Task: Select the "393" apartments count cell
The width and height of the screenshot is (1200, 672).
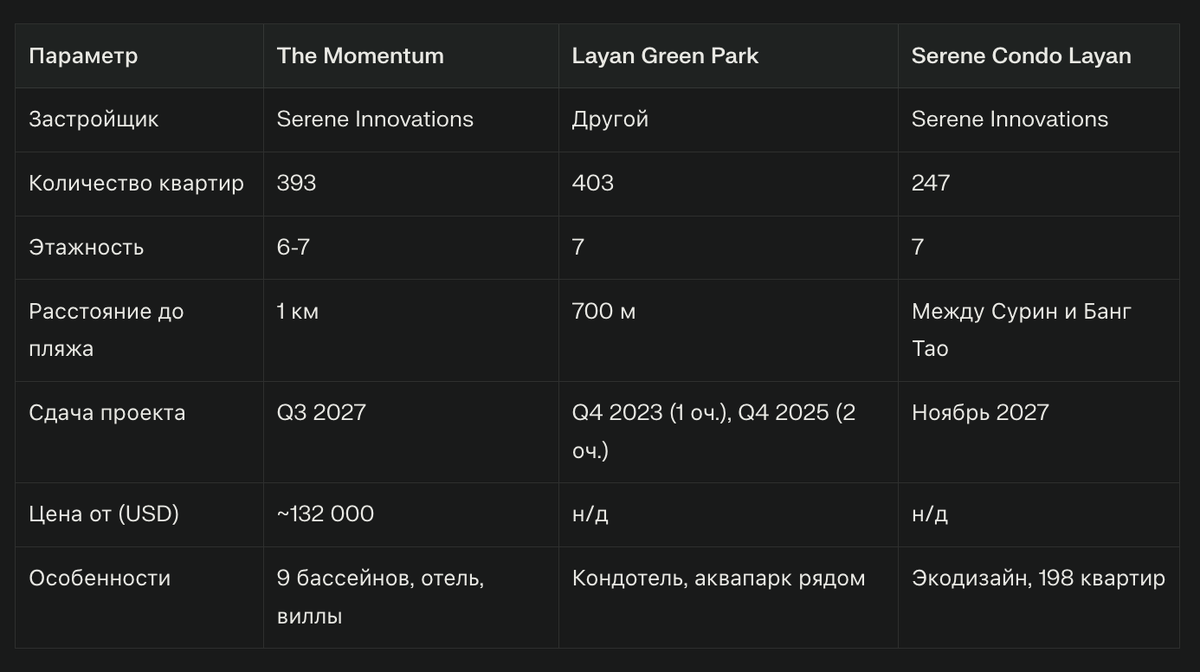Action: (296, 183)
